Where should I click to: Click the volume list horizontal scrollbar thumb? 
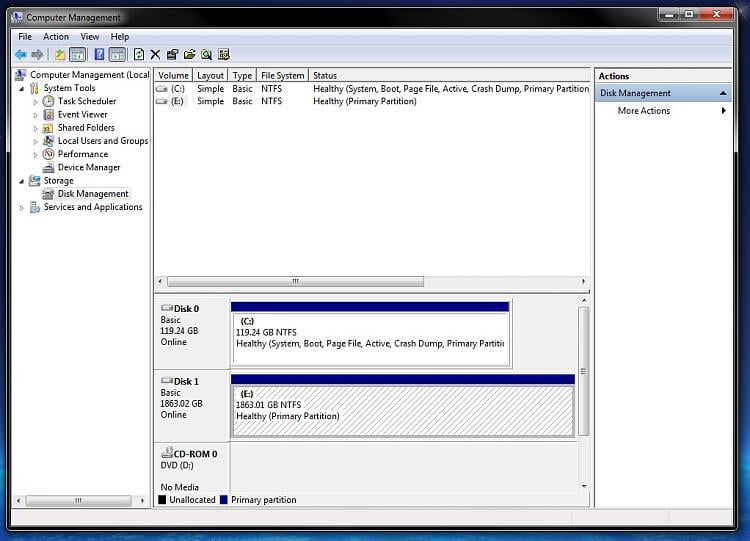[x=295, y=281]
